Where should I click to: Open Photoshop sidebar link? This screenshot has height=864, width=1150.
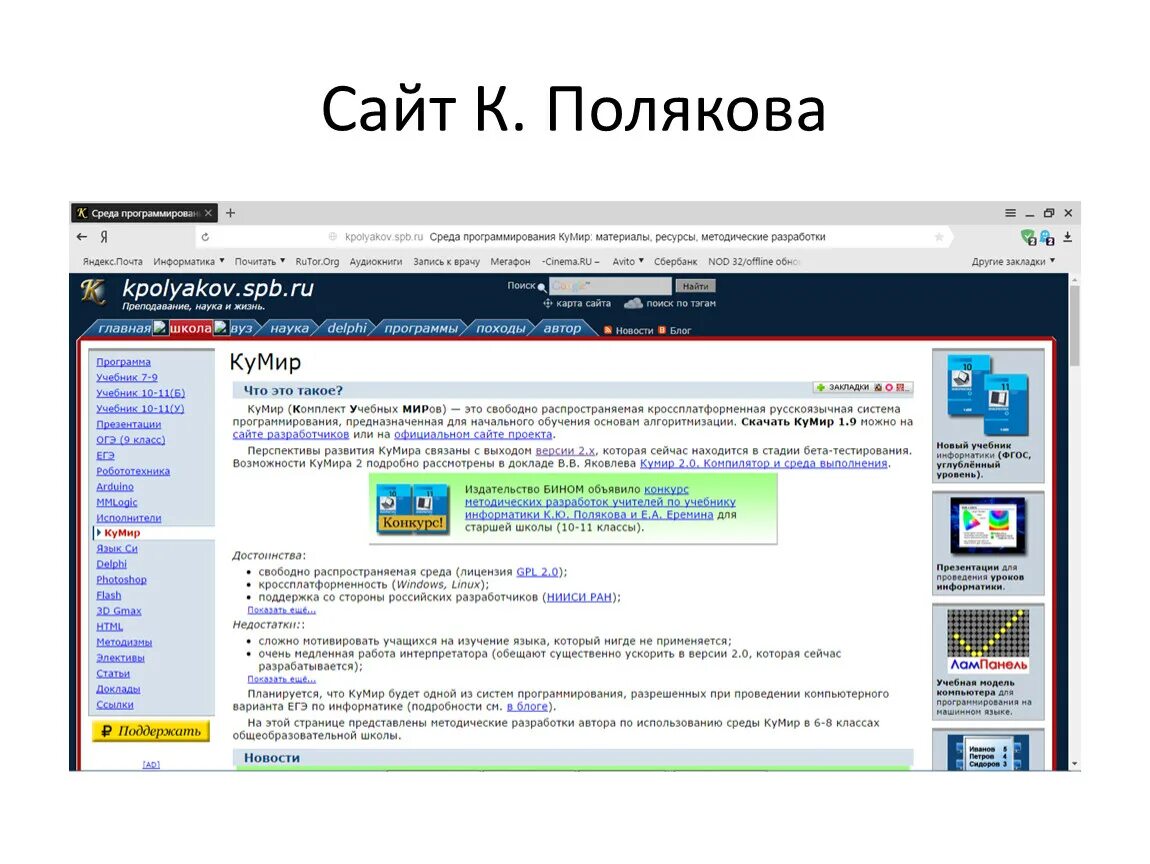pos(121,579)
